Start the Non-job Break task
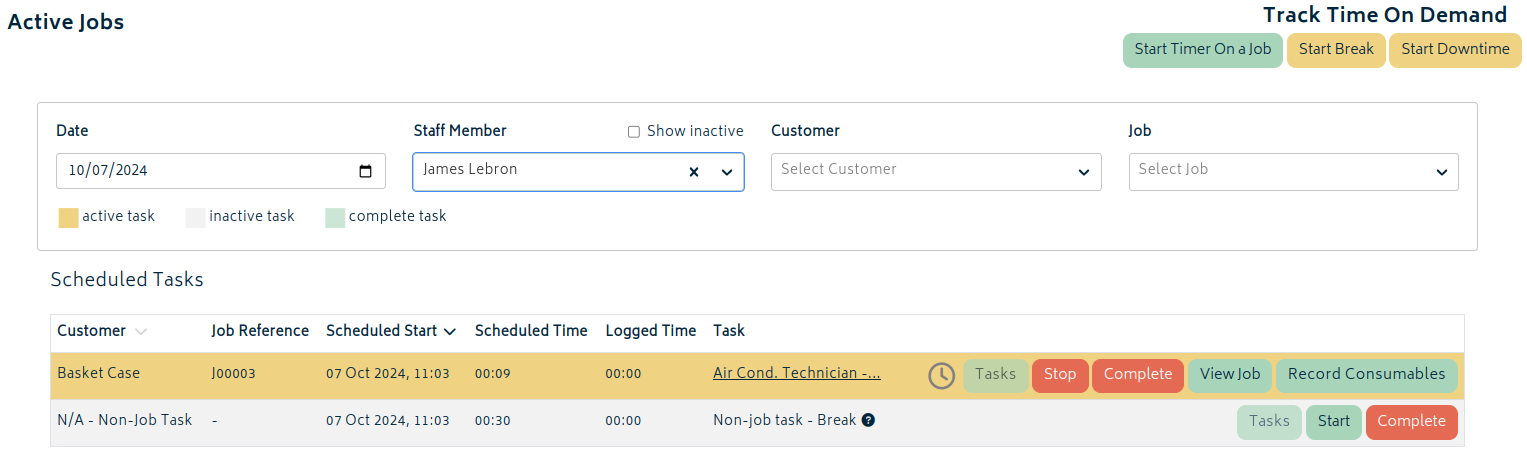Viewport: 1527px width, 455px height. coord(1334,422)
